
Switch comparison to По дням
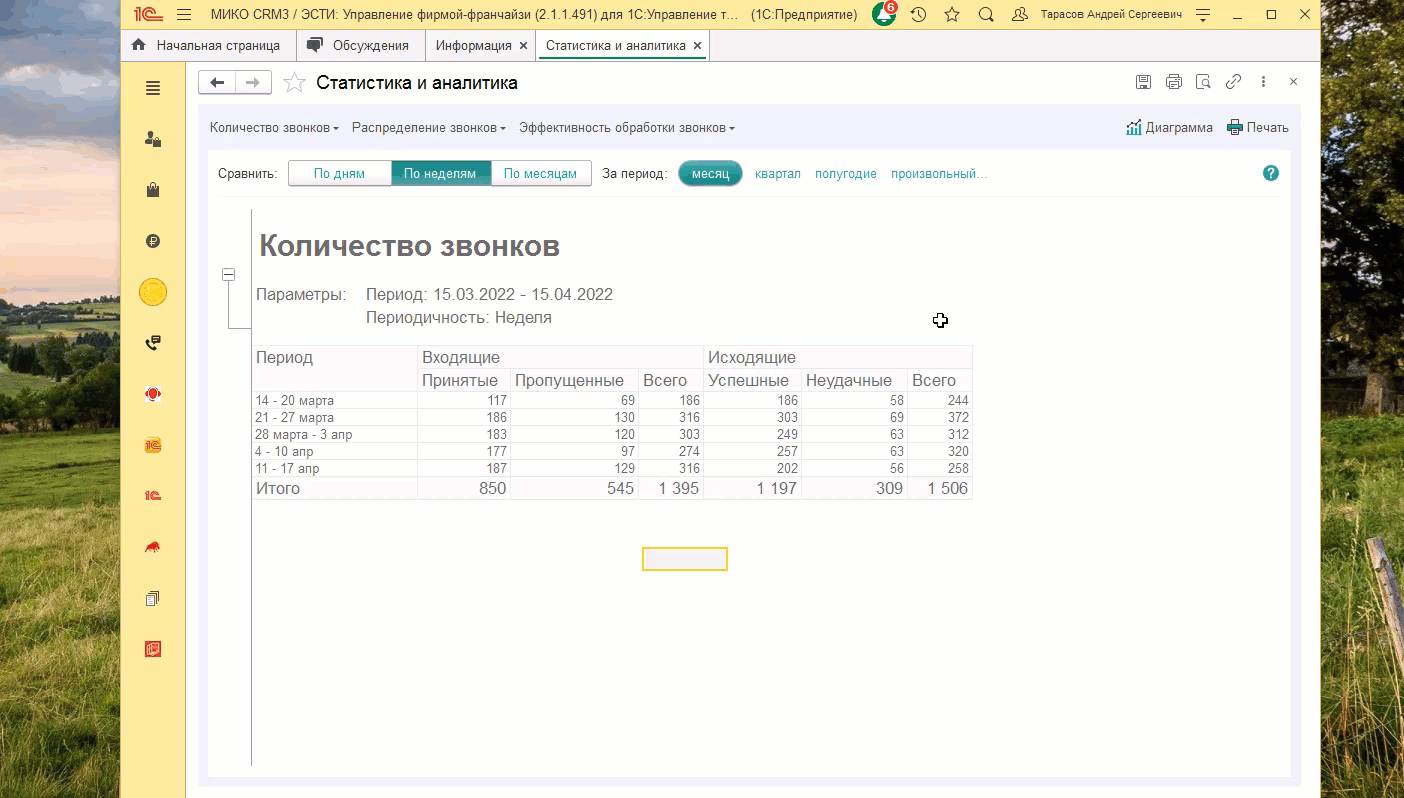click(339, 173)
